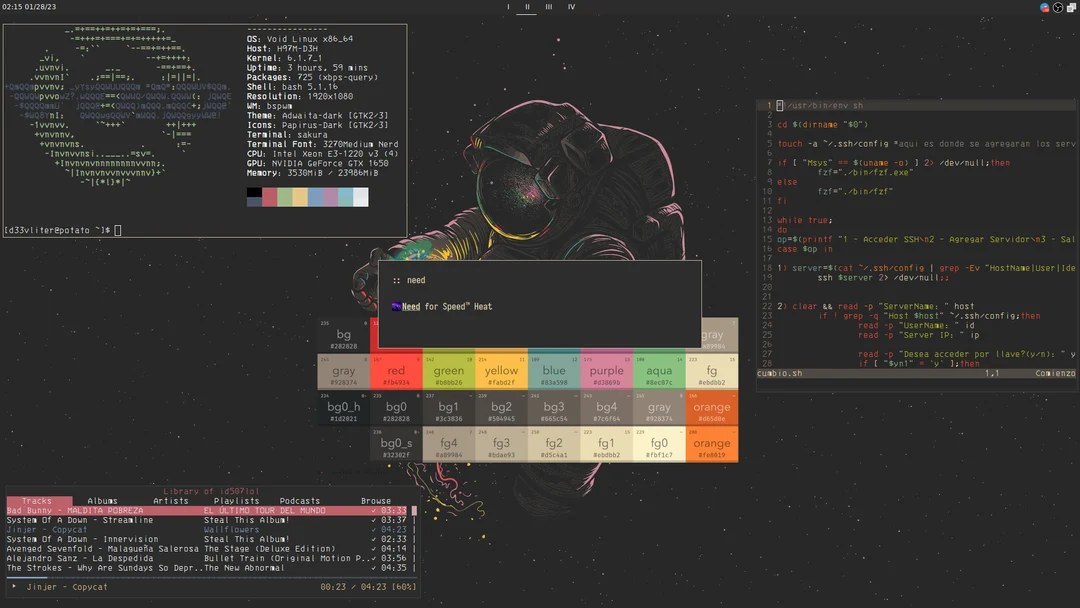The width and height of the screenshot is (1080, 608).
Task: Open the clipboard manager tray icon
Action: coord(1071,7)
